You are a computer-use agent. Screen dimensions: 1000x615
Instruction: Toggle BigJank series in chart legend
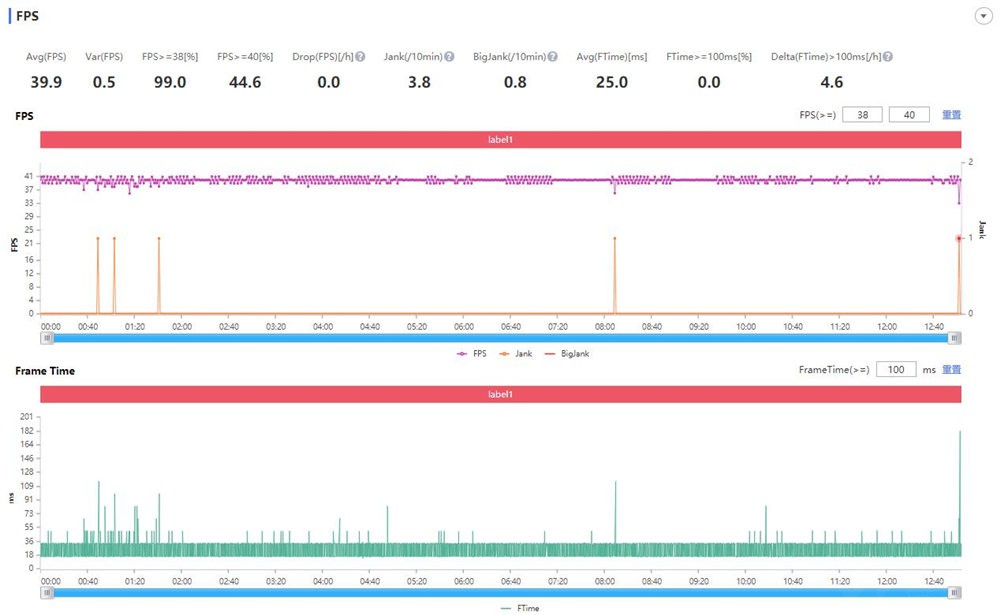point(567,353)
